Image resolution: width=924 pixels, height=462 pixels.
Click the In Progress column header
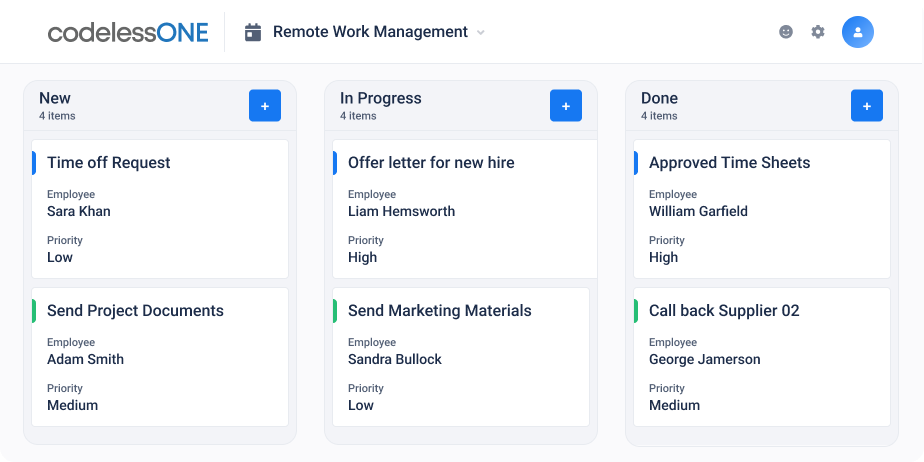point(381,98)
